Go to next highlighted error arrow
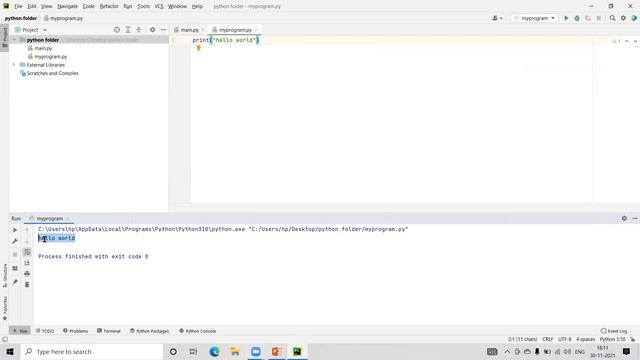 (x=635, y=41)
